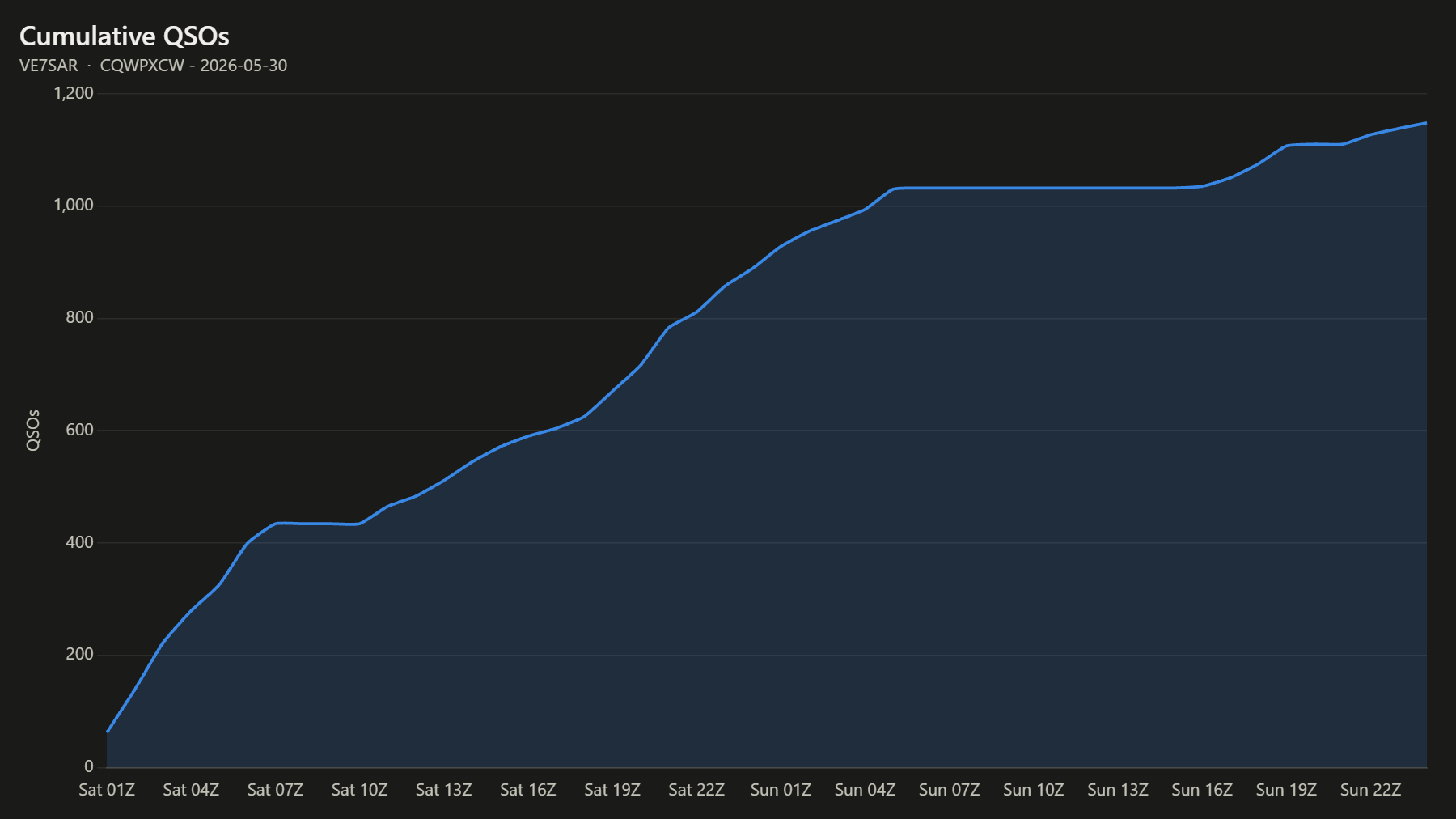The height and width of the screenshot is (819, 1456).
Task: Click the Sat 22Z x-axis label
Action: (696, 790)
